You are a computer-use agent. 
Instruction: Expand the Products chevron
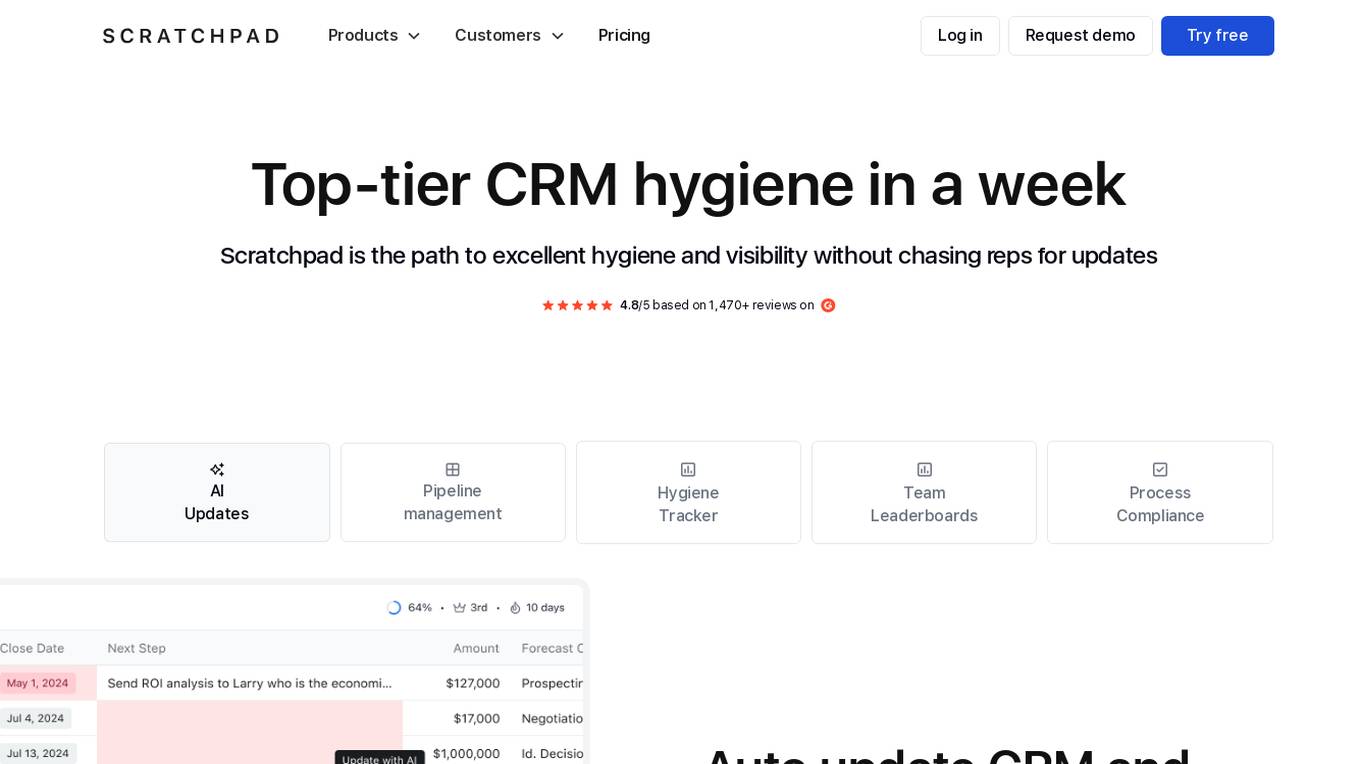tap(413, 36)
